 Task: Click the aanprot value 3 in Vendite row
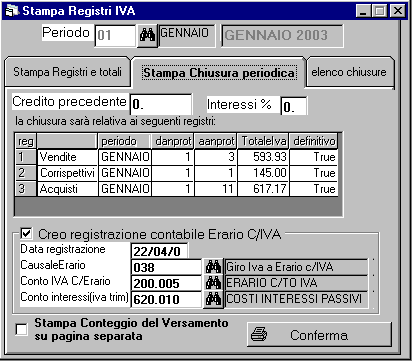tap(215, 157)
